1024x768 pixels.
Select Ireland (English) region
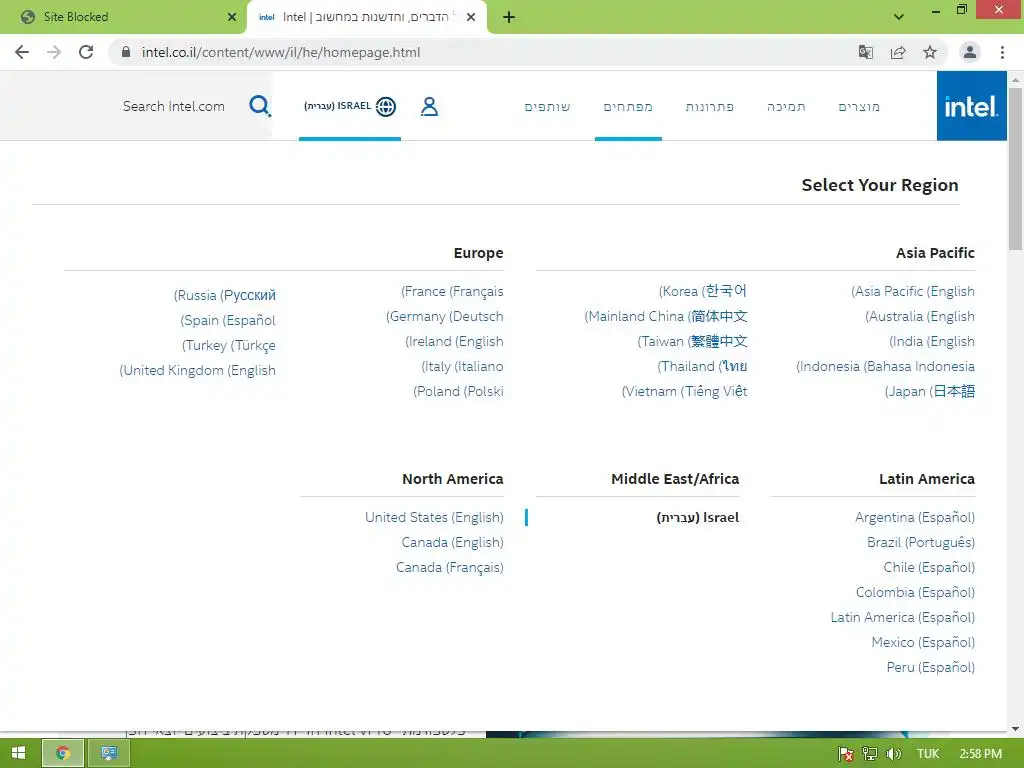(x=455, y=341)
